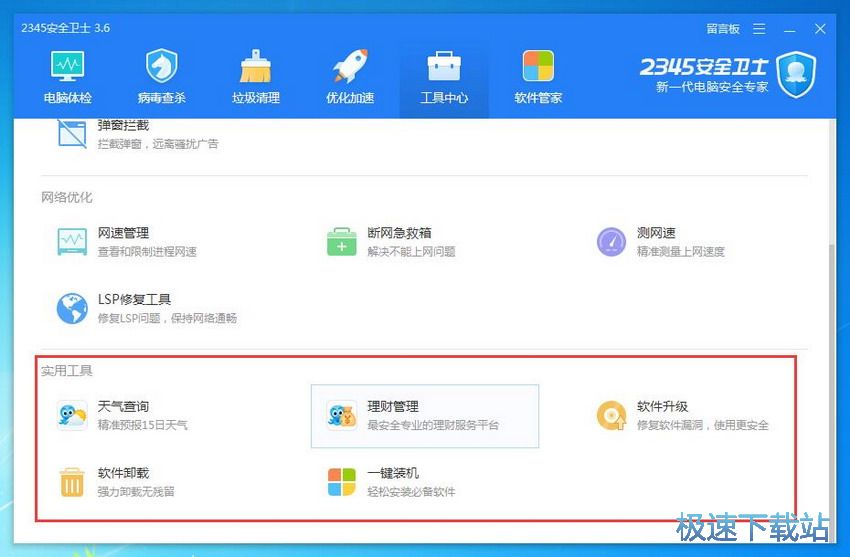This screenshot has height=557, width=850.
Task: Open 天气查询 tool title
Action: point(123,406)
